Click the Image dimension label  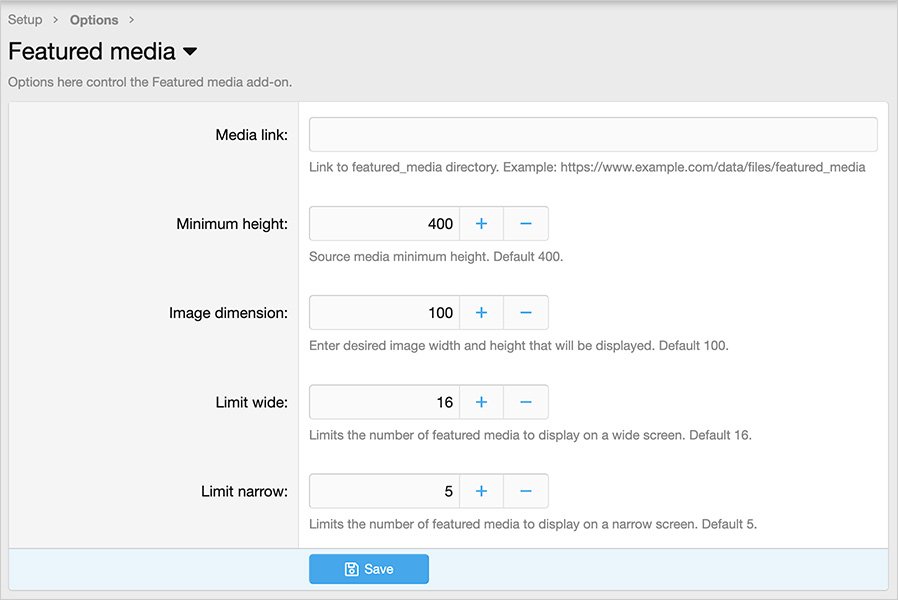coord(228,313)
